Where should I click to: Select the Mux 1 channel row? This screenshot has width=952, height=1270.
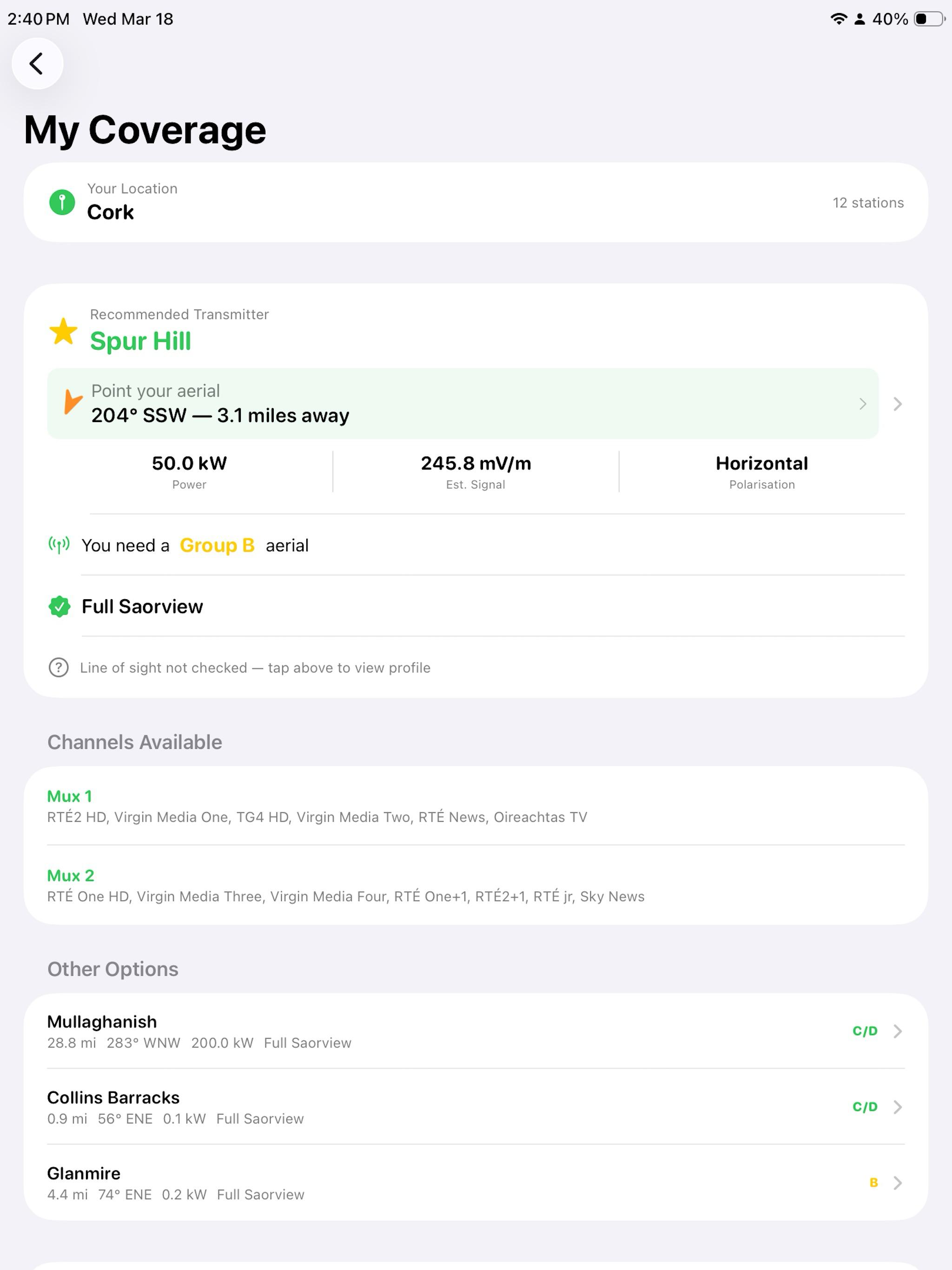coord(476,806)
